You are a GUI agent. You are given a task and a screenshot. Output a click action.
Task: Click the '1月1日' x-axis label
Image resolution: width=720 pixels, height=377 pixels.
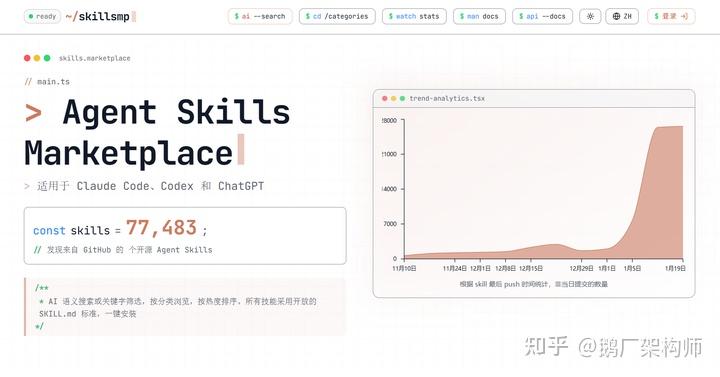[x=607, y=268]
